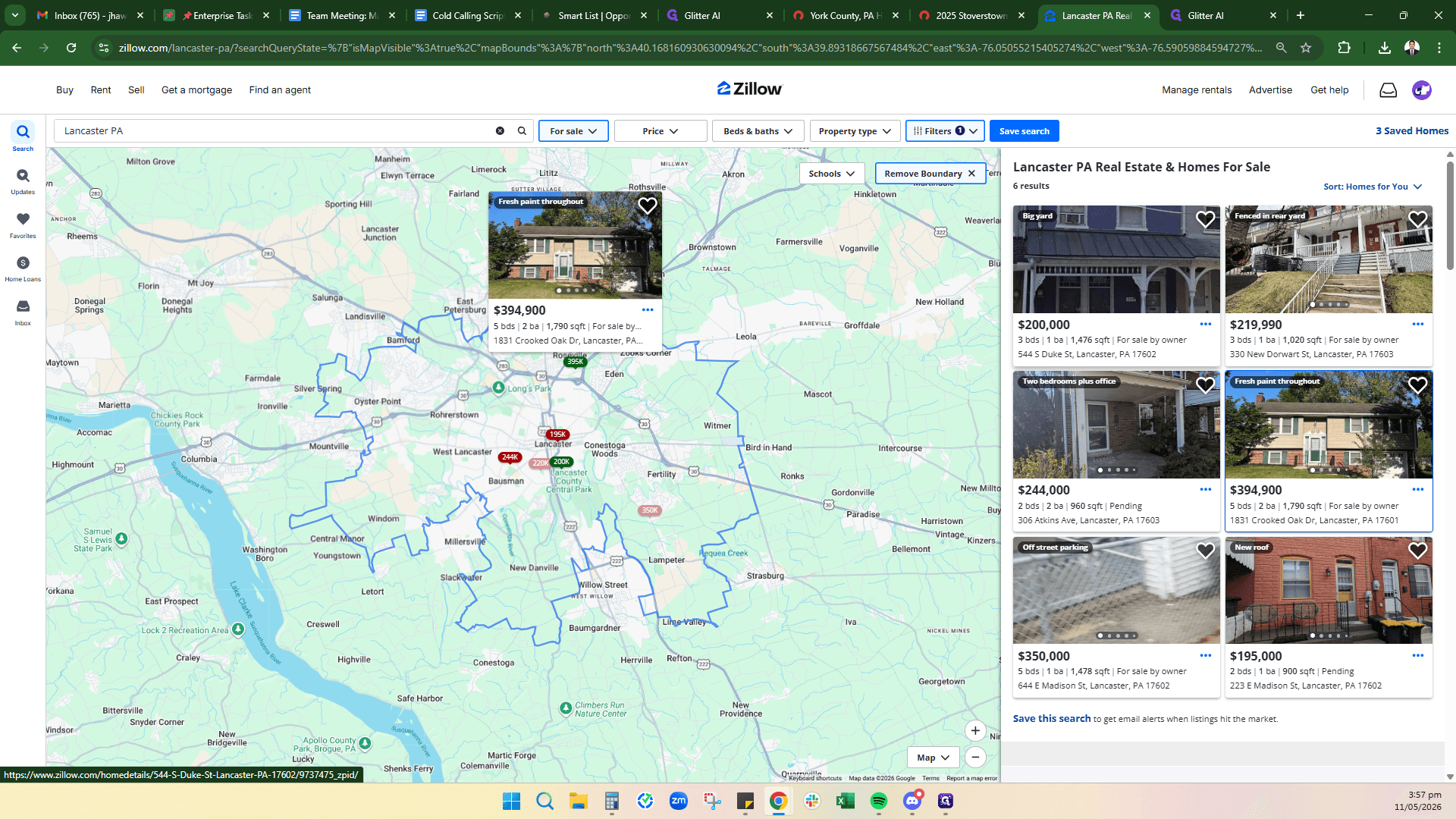Bookmark this page with the star icon

pos(1306,48)
